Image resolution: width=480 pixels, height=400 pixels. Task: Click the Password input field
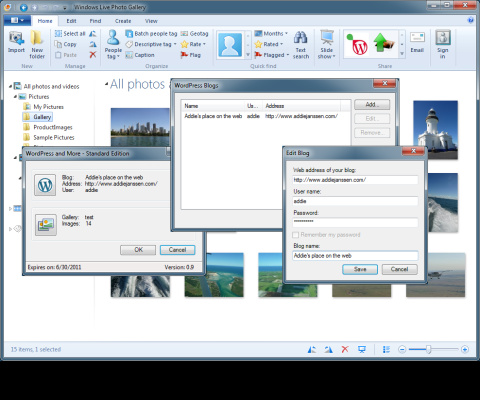(x=355, y=222)
